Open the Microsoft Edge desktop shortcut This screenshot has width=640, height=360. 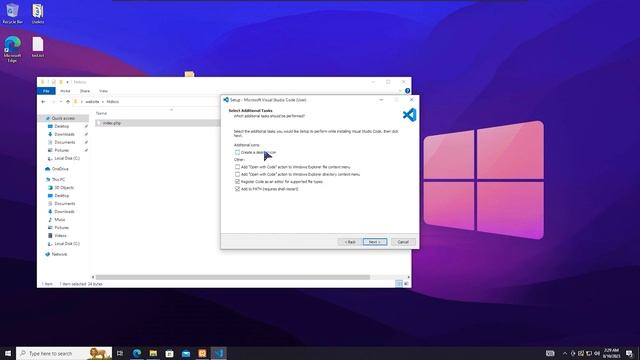coord(13,49)
